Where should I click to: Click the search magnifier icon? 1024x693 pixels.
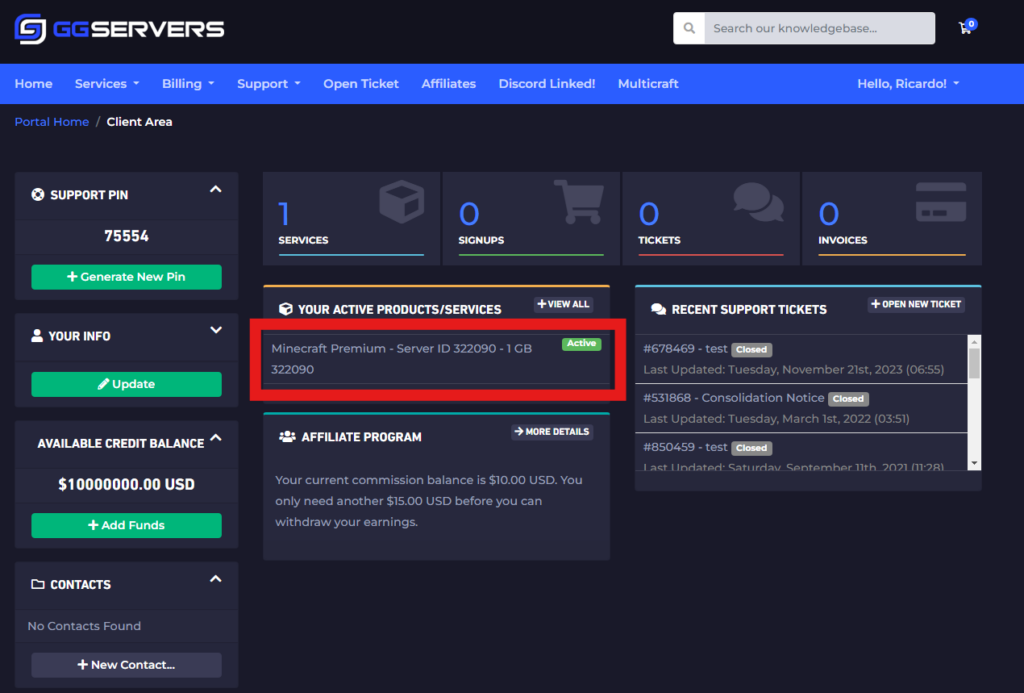pyautogui.click(x=689, y=29)
